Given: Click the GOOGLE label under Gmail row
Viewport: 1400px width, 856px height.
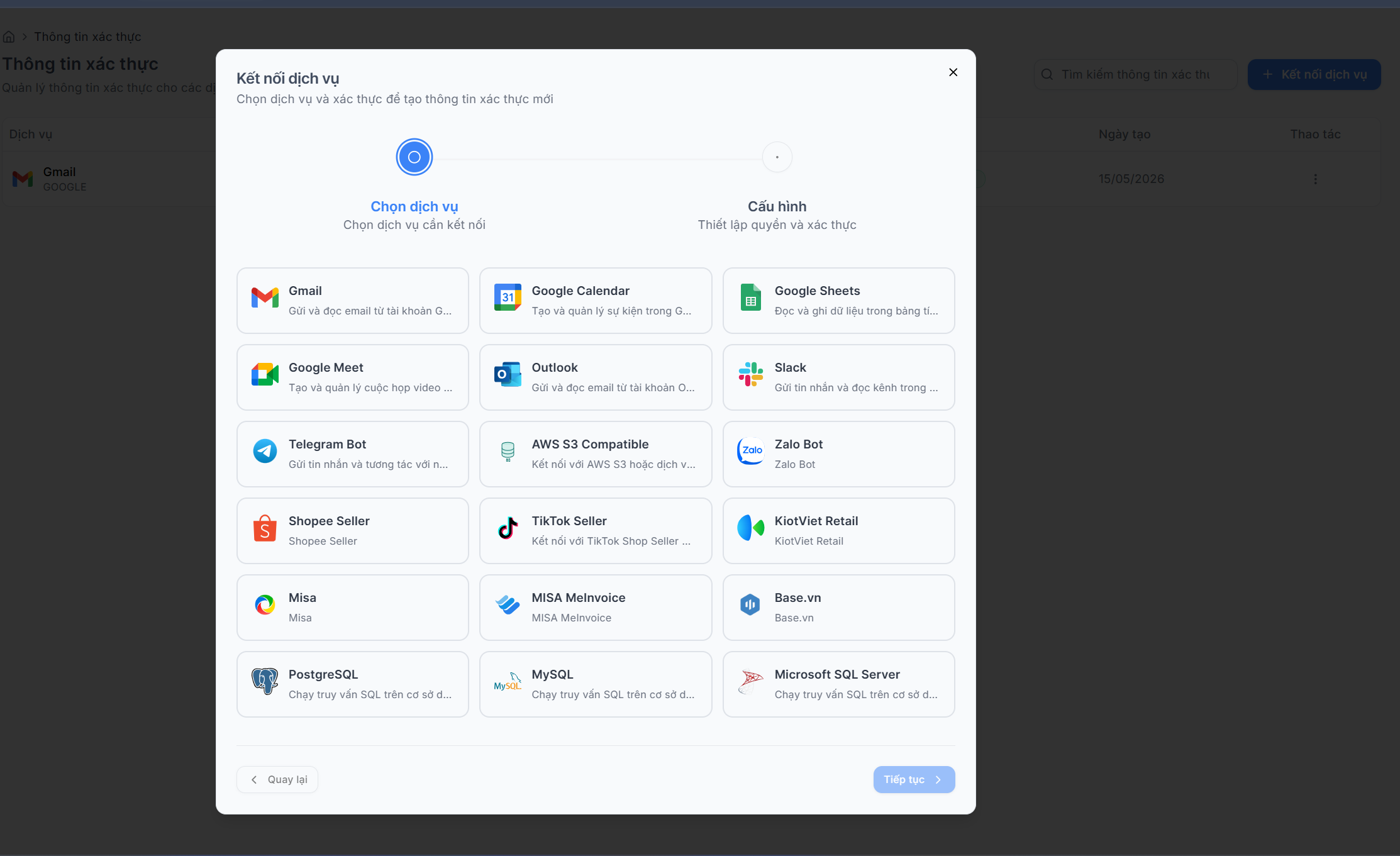Looking at the screenshot, I should point(65,187).
